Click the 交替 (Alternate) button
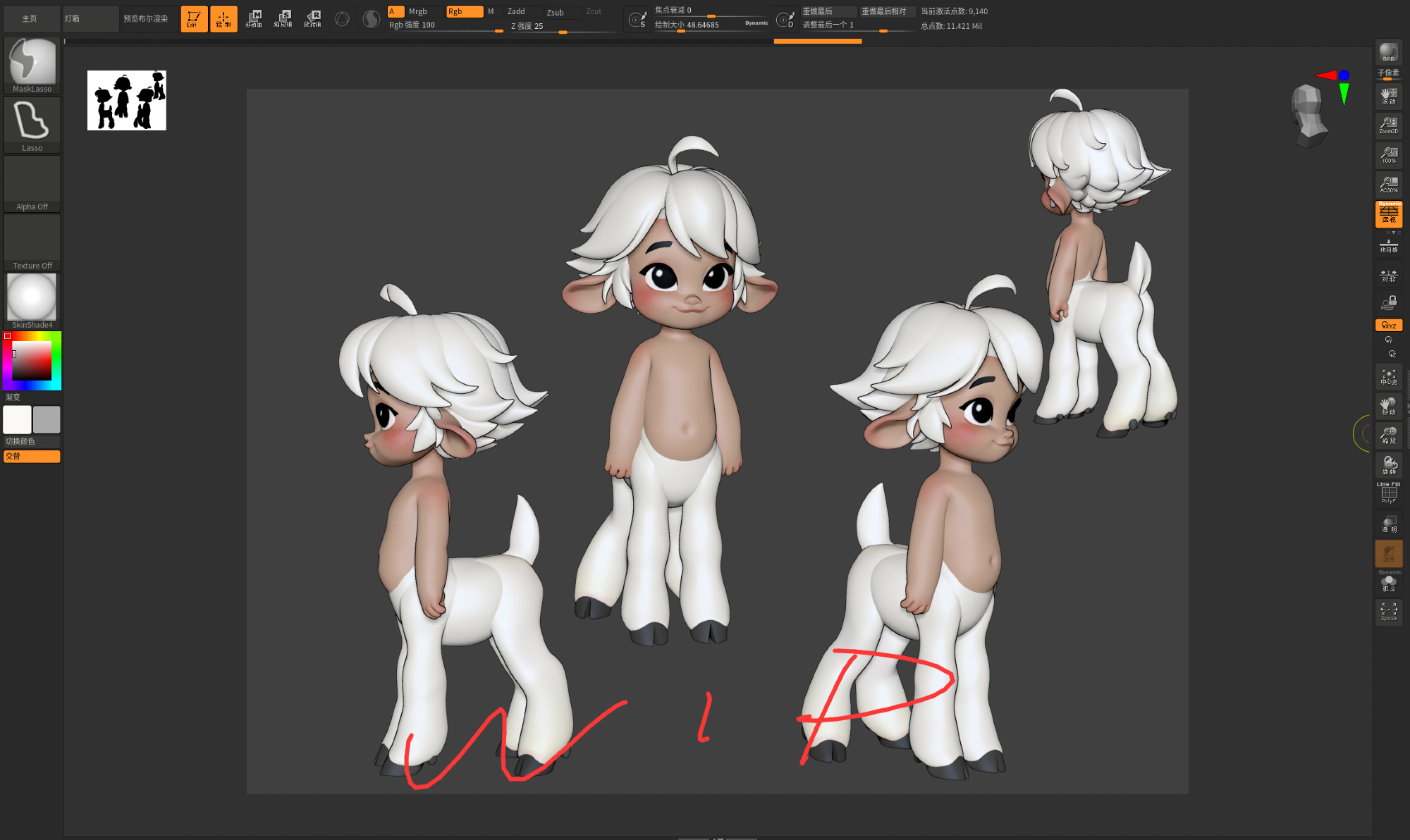Screen dimensions: 1410x840 (x=32, y=456)
